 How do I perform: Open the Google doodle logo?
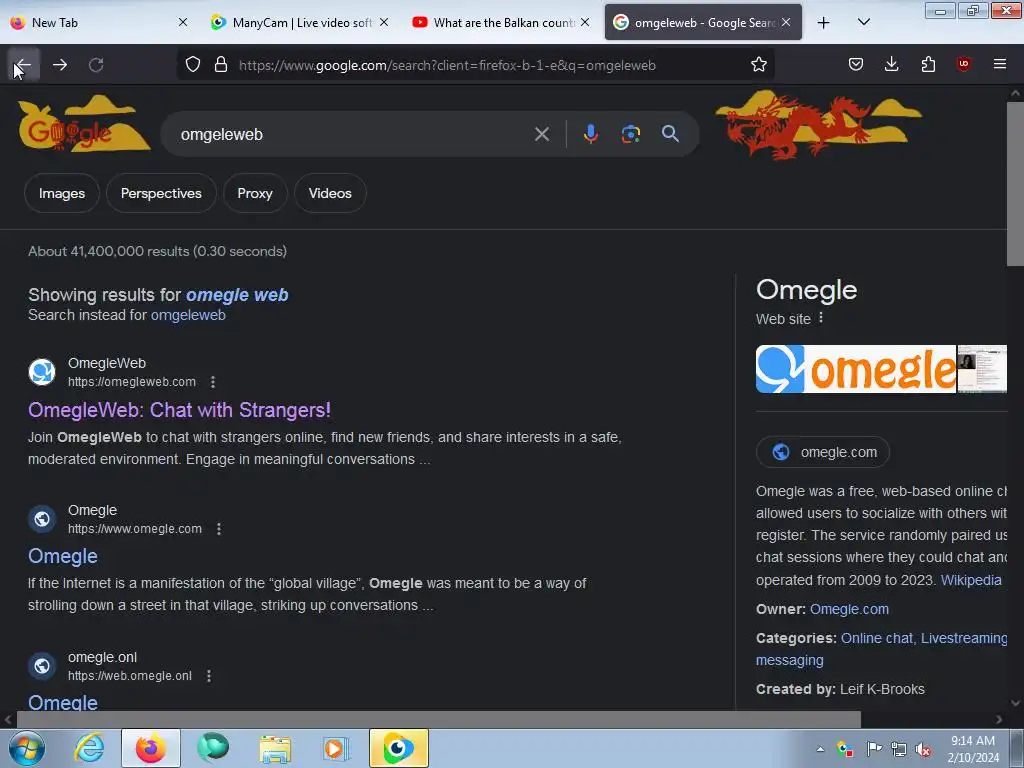point(83,125)
